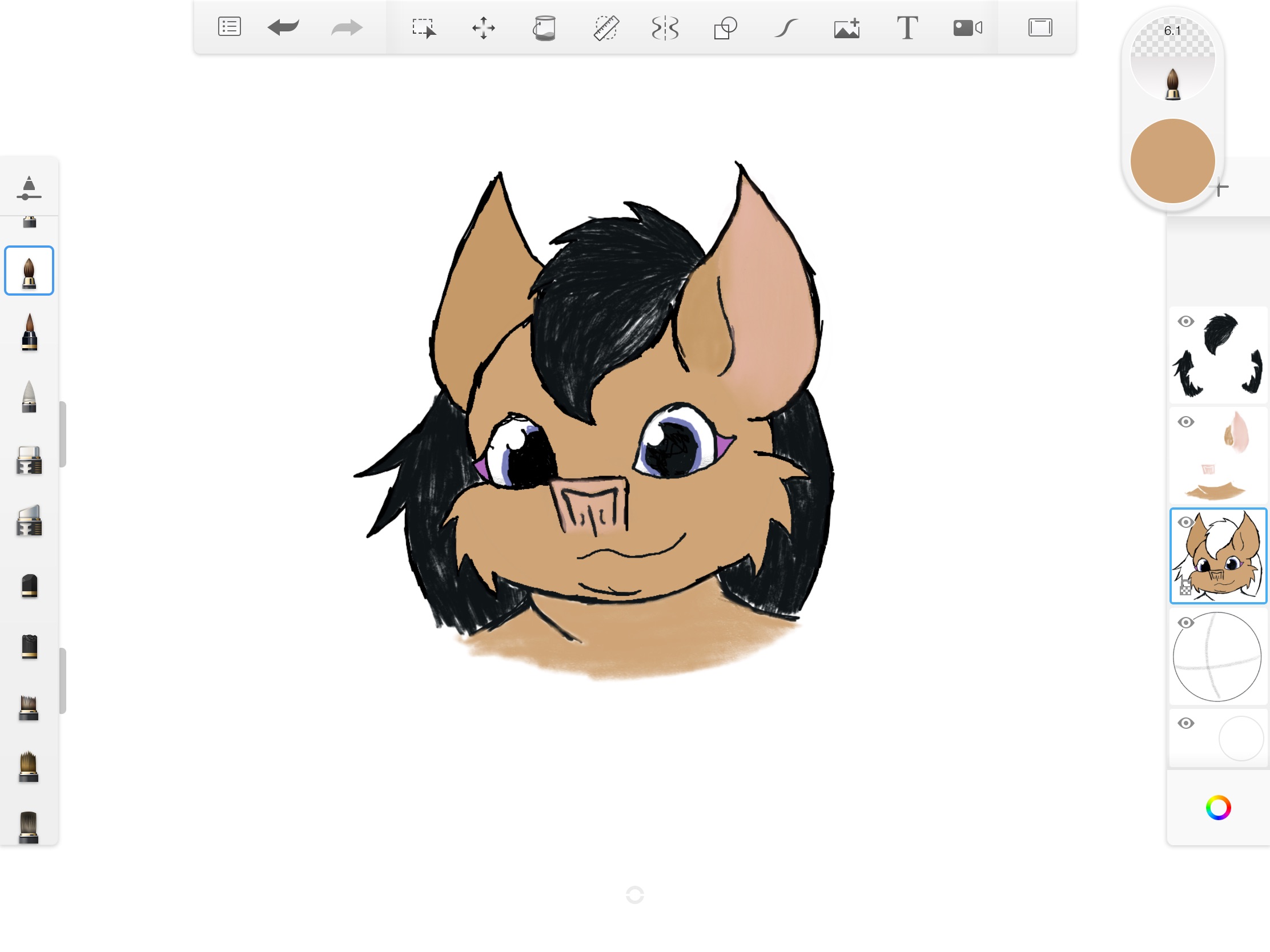The width and height of the screenshot is (1270, 952).
Task: Toggle full screen UI mode
Action: click(1040, 27)
